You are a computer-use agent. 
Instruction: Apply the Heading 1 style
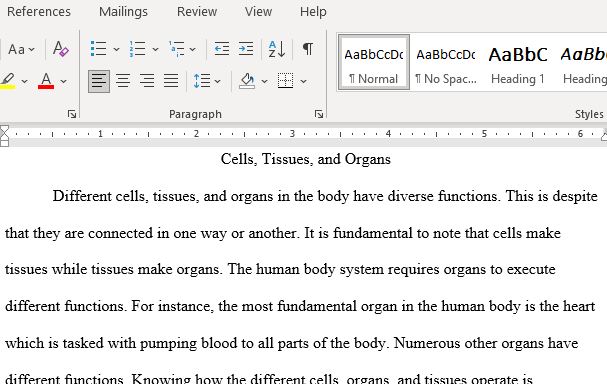click(x=518, y=62)
